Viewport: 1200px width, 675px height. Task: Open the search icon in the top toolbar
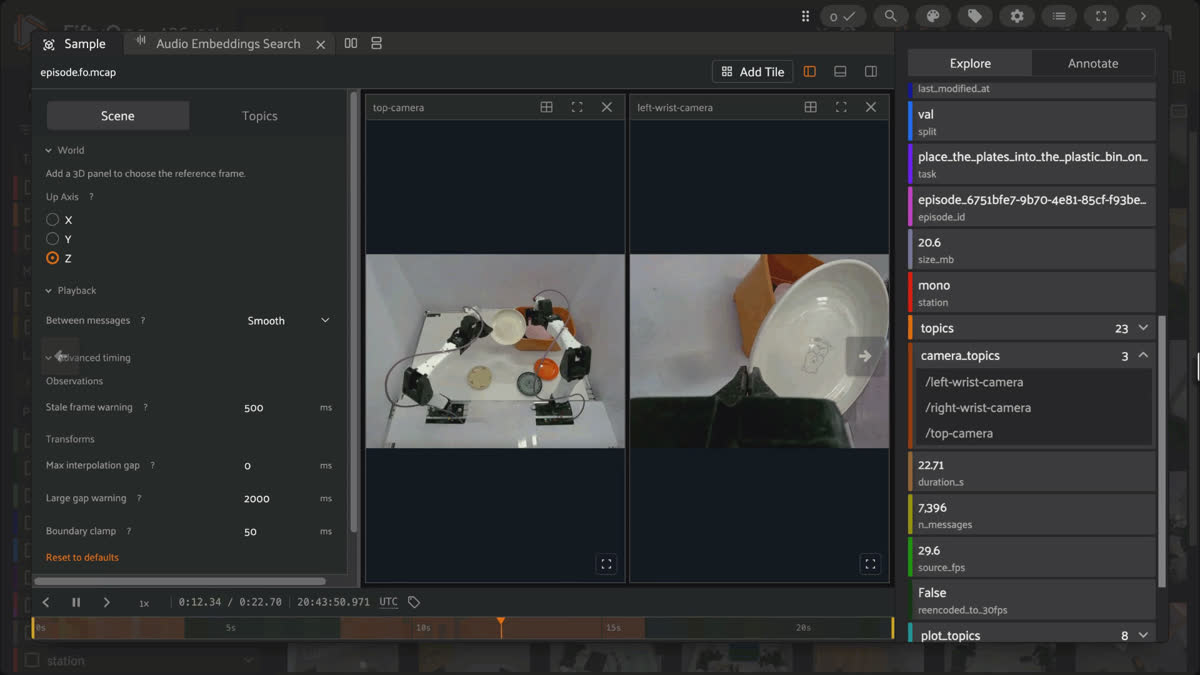(x=890, y=16)
